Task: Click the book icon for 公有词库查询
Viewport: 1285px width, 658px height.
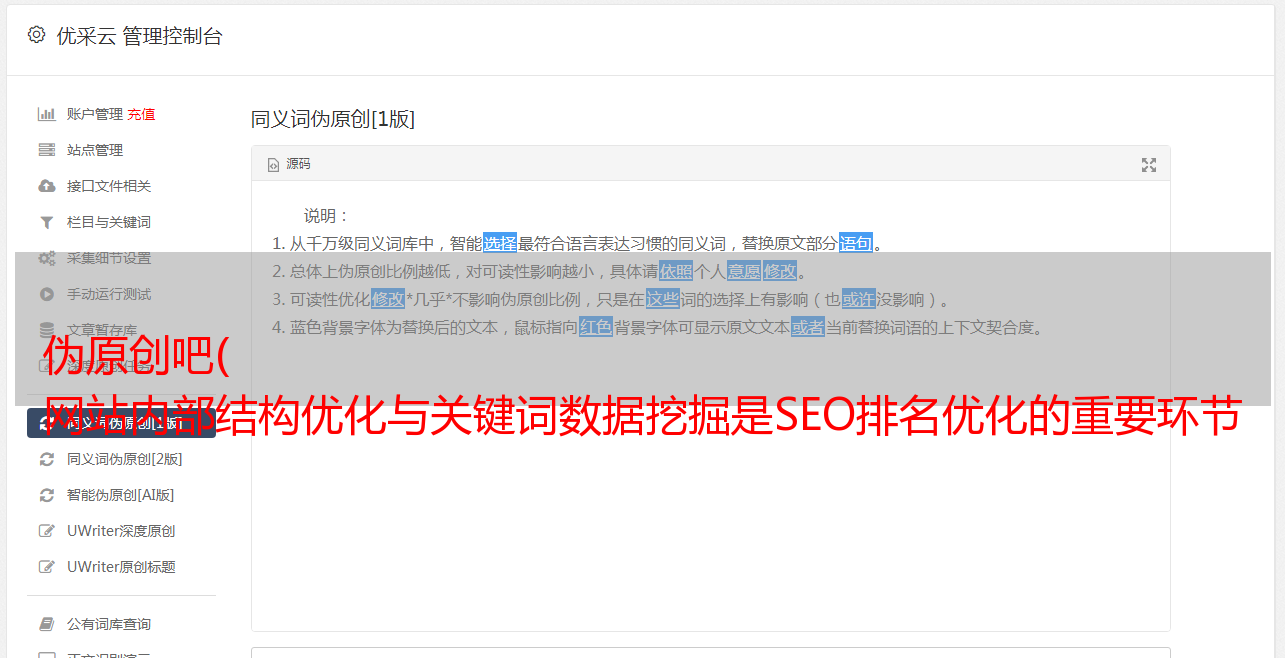Action: (x=46, y=624)
